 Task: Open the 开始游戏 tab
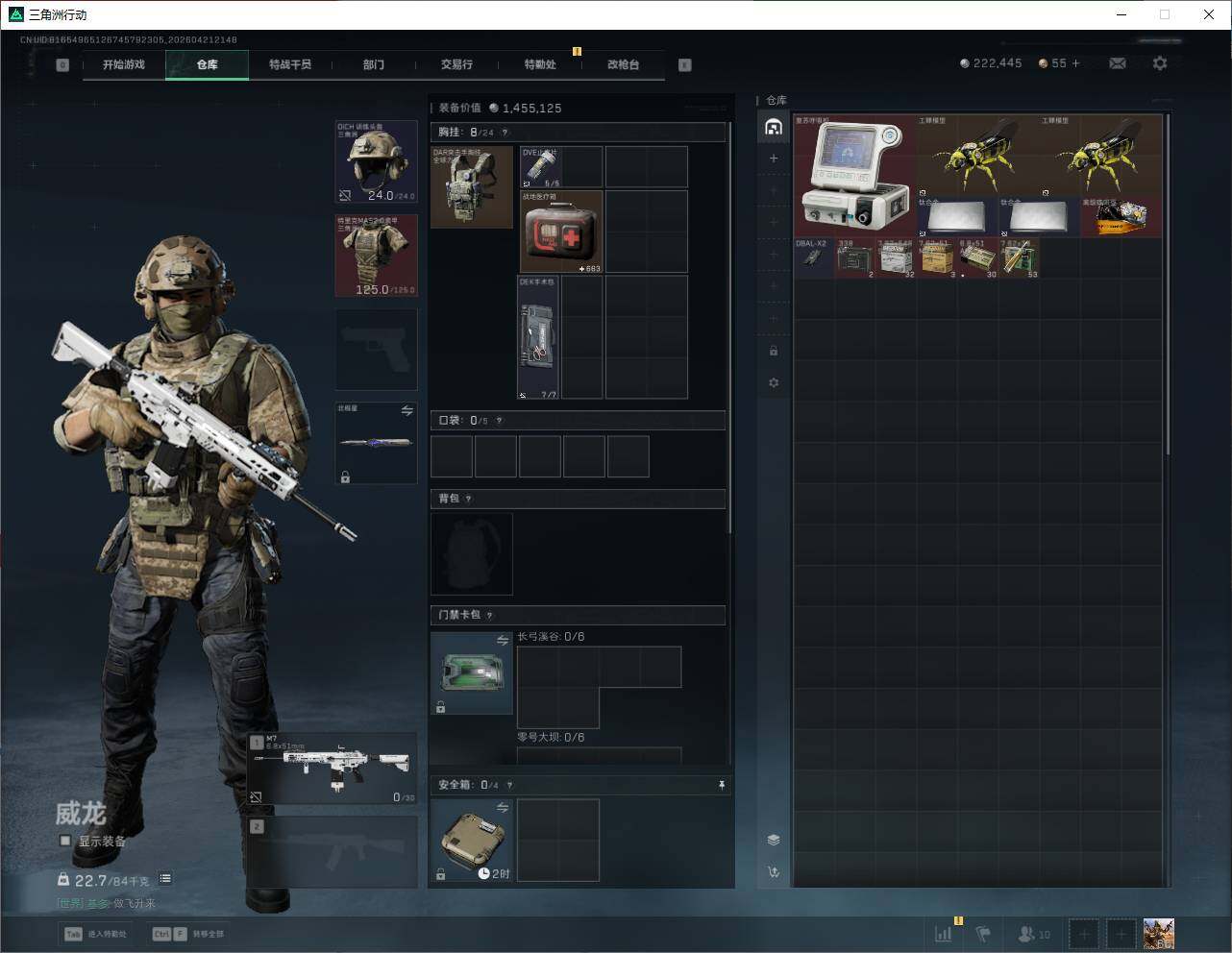coord(124,64)
